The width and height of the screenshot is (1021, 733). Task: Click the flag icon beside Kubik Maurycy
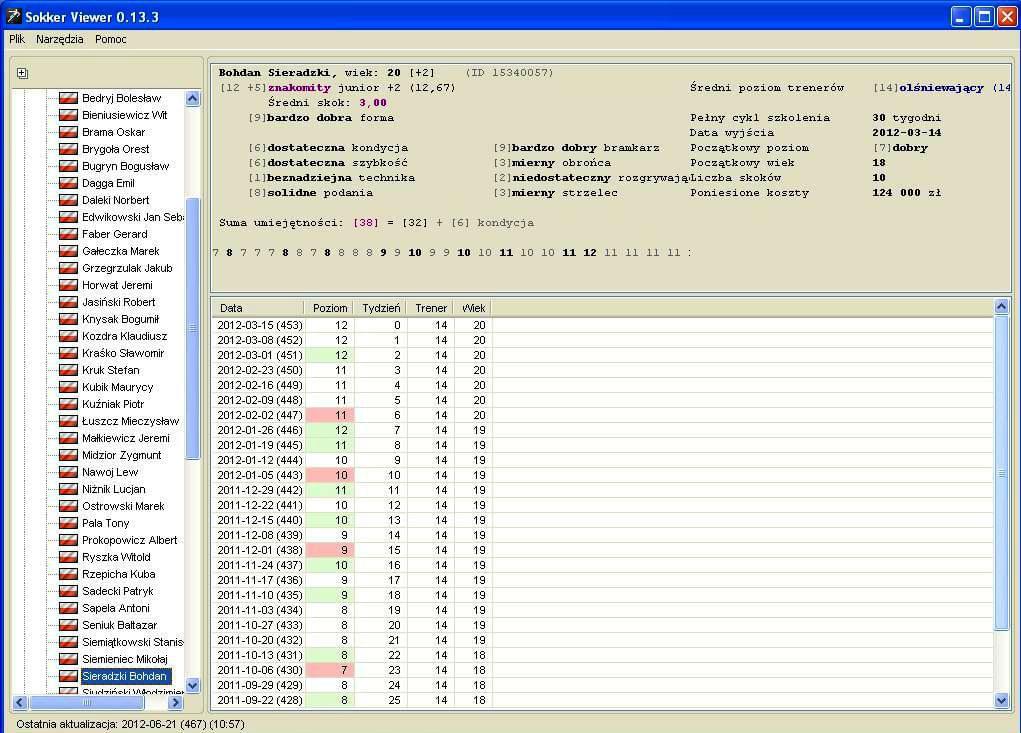pos(68,387)
